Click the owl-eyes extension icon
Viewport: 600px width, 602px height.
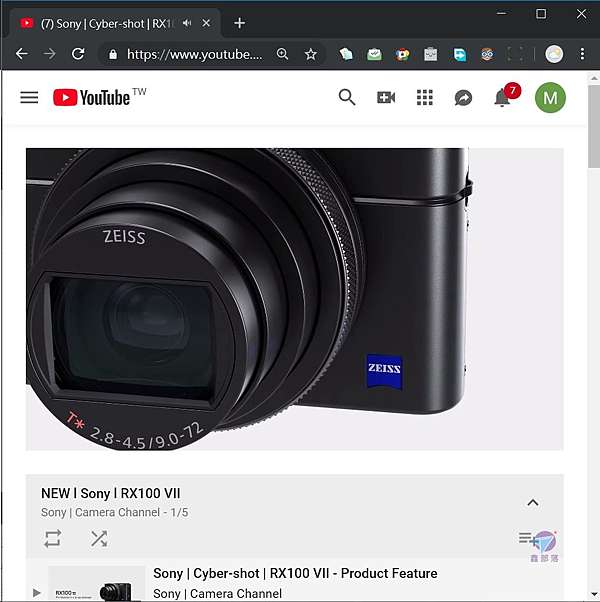[487, 54]
